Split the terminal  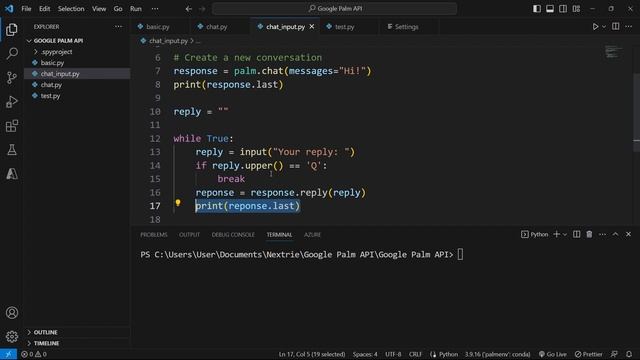pos(576,234)
